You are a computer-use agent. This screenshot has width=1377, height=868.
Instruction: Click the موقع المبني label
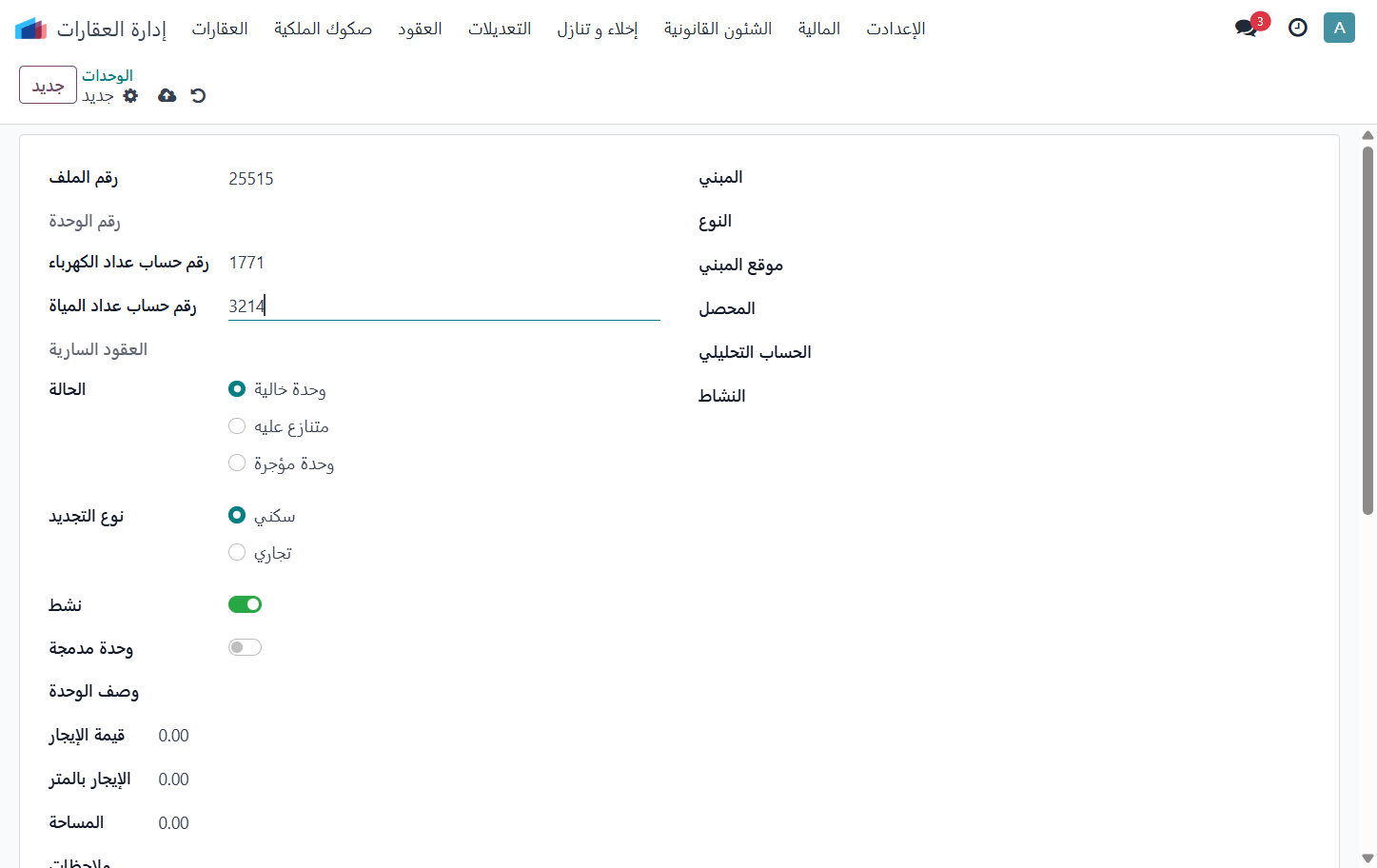(x=740, y=265)
